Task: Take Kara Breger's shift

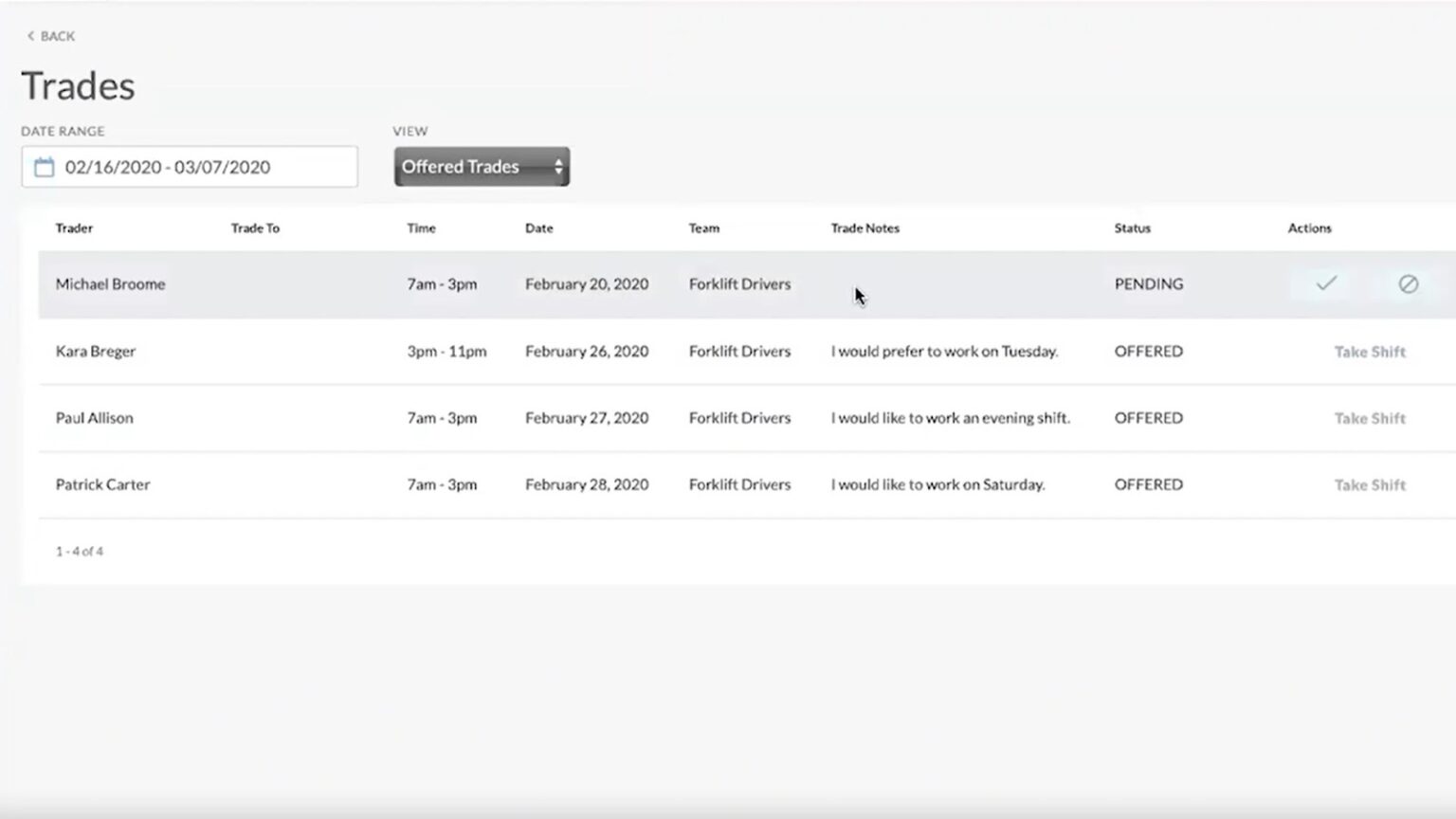Action: 1369,352
